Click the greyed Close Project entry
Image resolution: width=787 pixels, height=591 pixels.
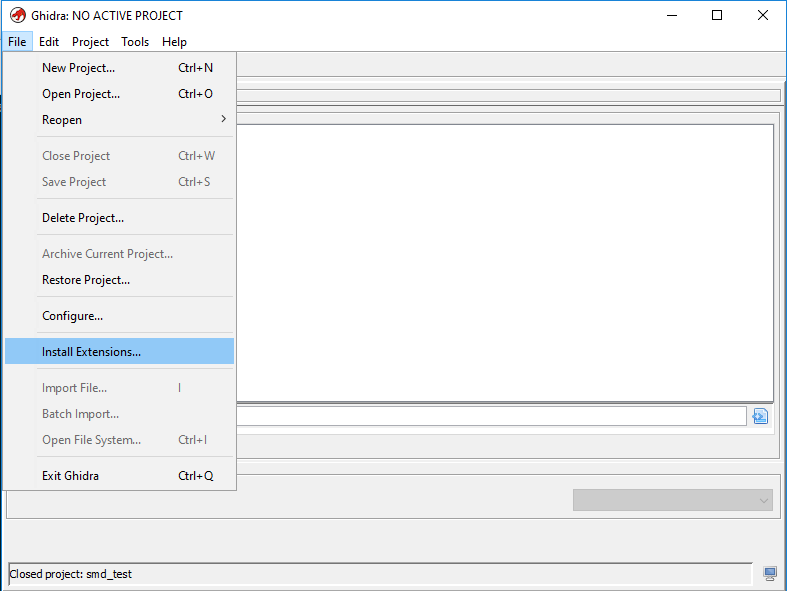click(119, 156)
